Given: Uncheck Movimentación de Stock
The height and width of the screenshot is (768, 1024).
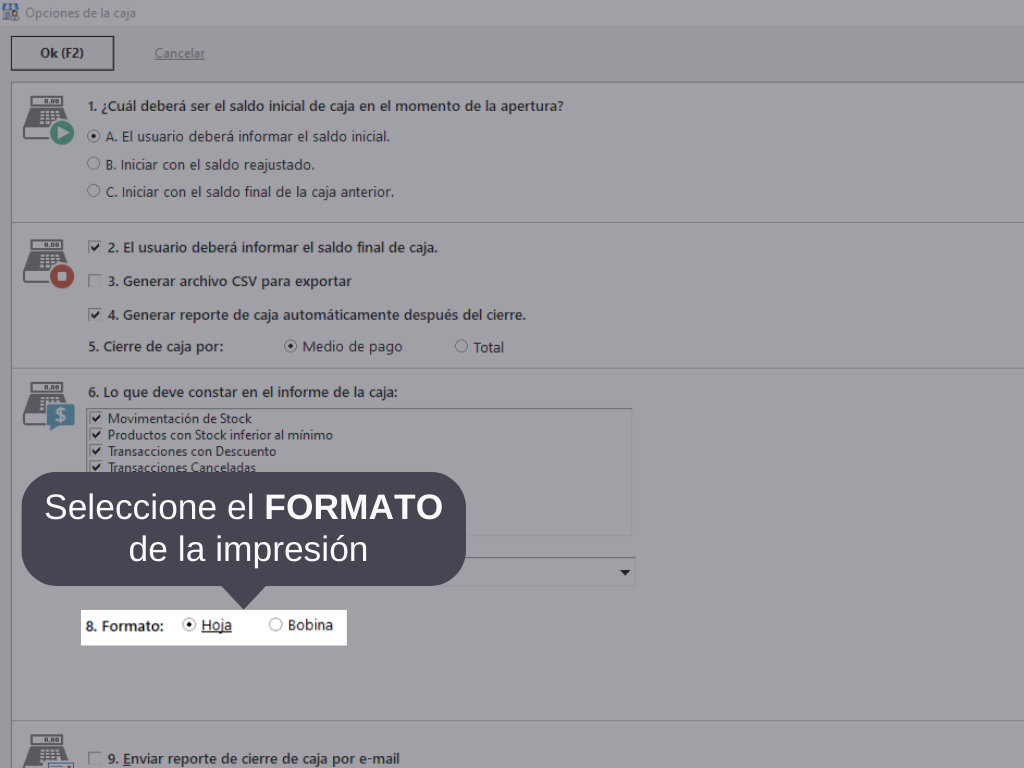Looking at the screenshot, I should [96, 418].
